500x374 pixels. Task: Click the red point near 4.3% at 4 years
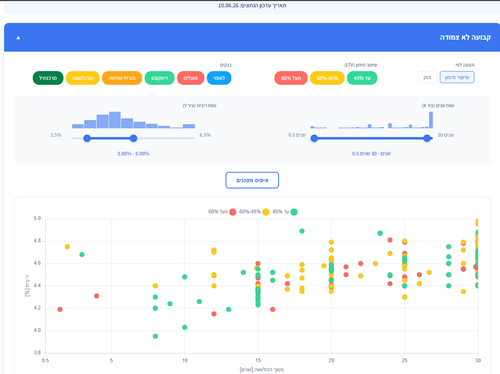click(97, 296)
